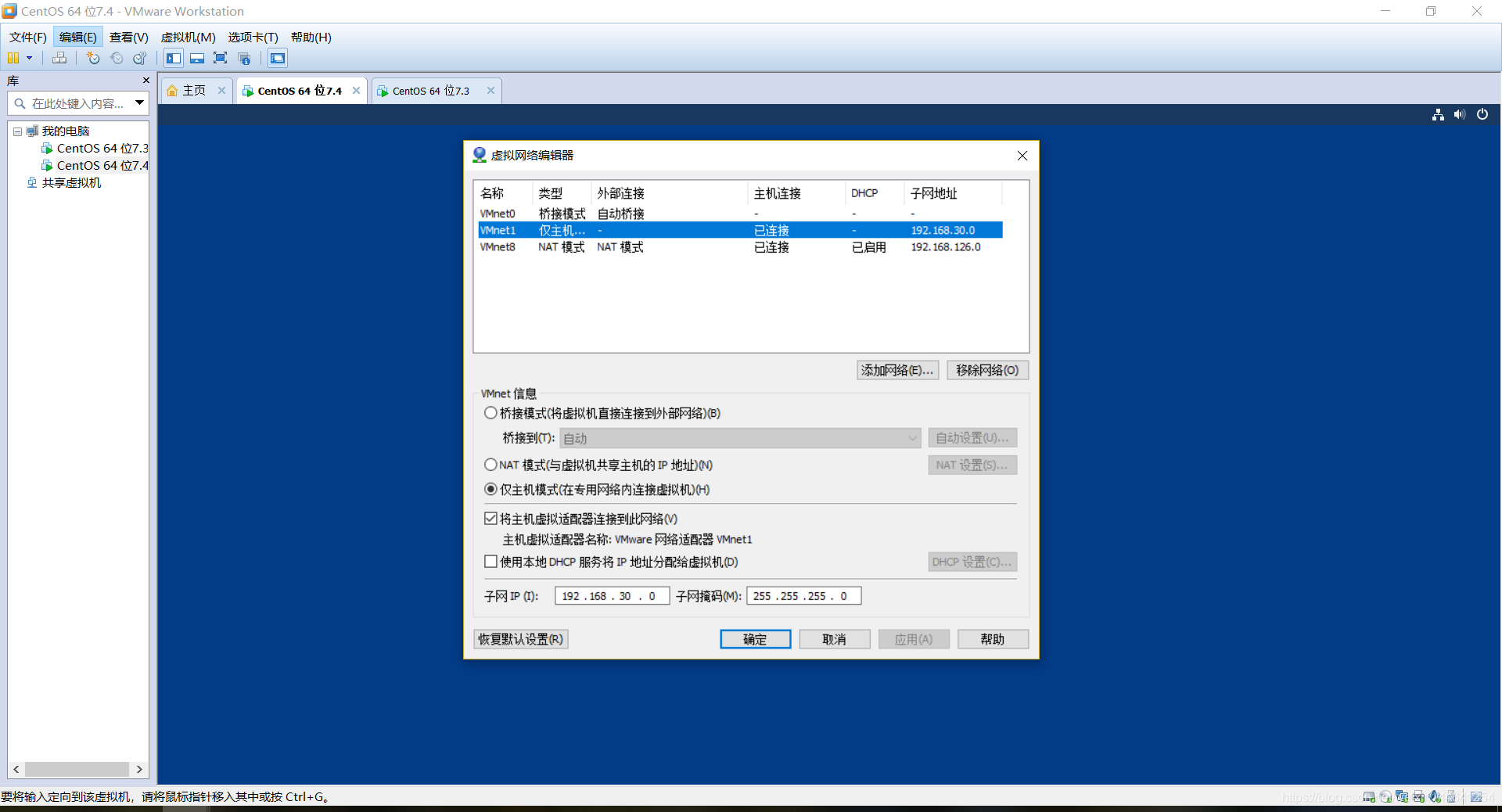Image resolution: width=1502 pixels, height=812 pixels.
Task: Click the 取消 button
Action: [x=834, y=639]
